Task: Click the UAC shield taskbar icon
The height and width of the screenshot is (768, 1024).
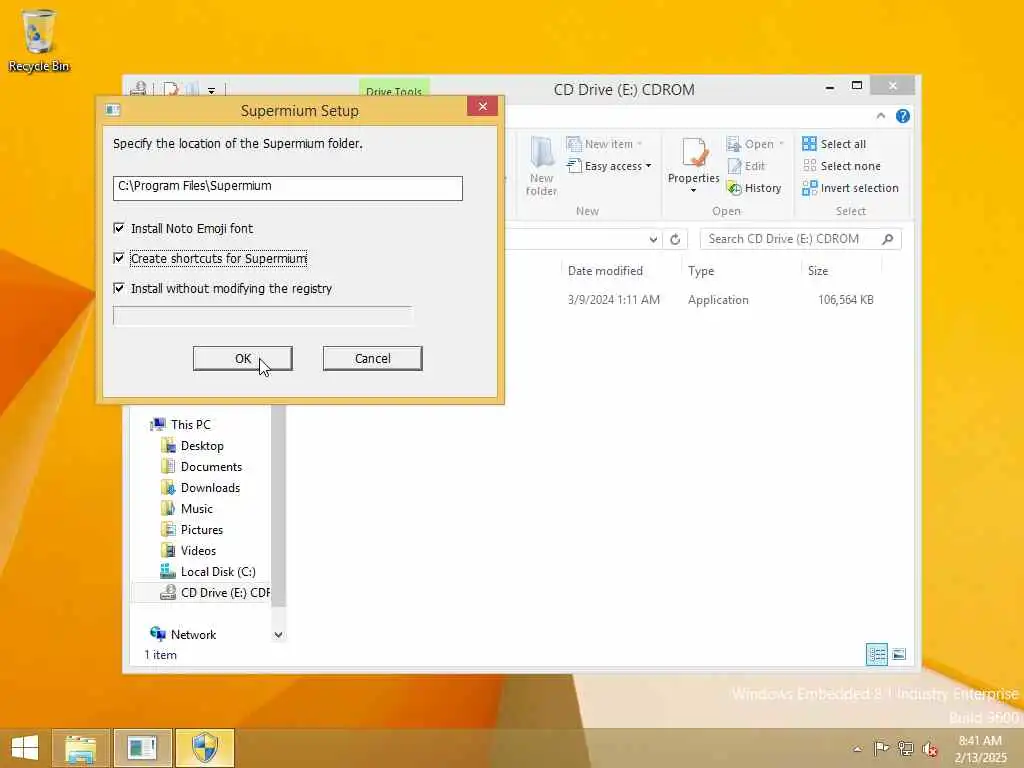Action: pos(204,748)
